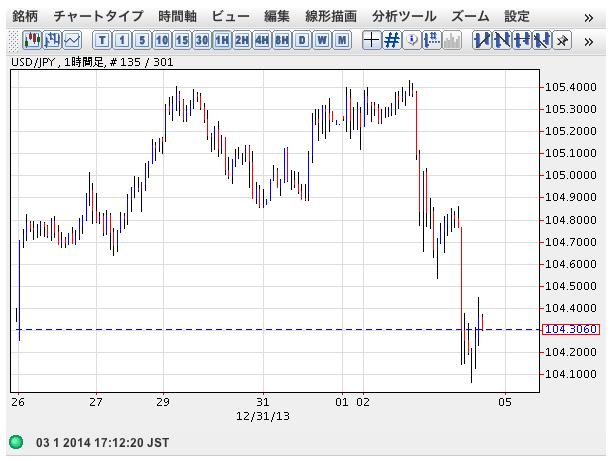Open the ビュー menu
The image size is (612, 461).
(x=230, y=16)
